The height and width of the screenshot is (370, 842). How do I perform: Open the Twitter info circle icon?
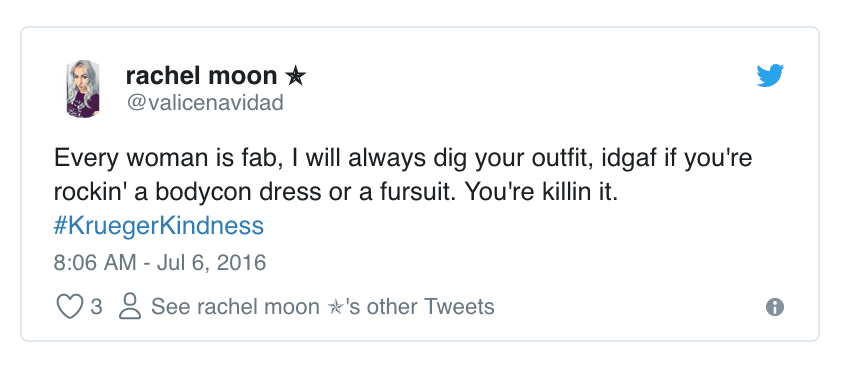coord(774,308)
